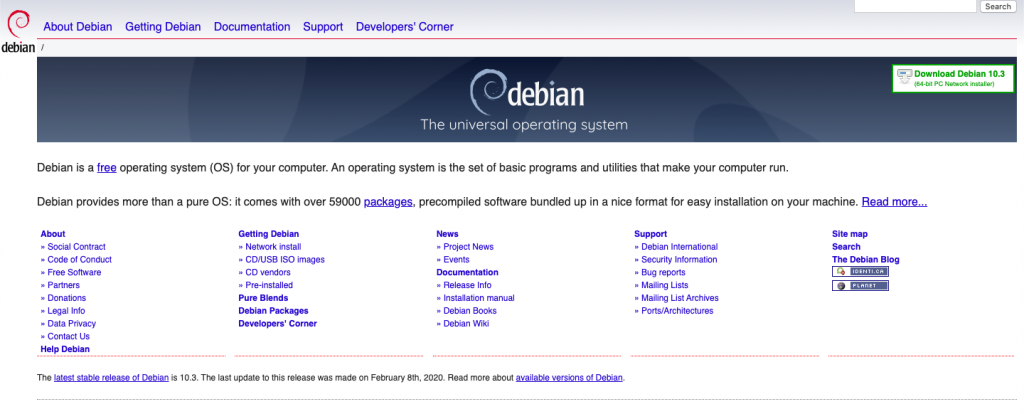The width and height of the screenshot is (1024, 414).
Task: Click the download icon in Download Debian box
Action: 904,76
